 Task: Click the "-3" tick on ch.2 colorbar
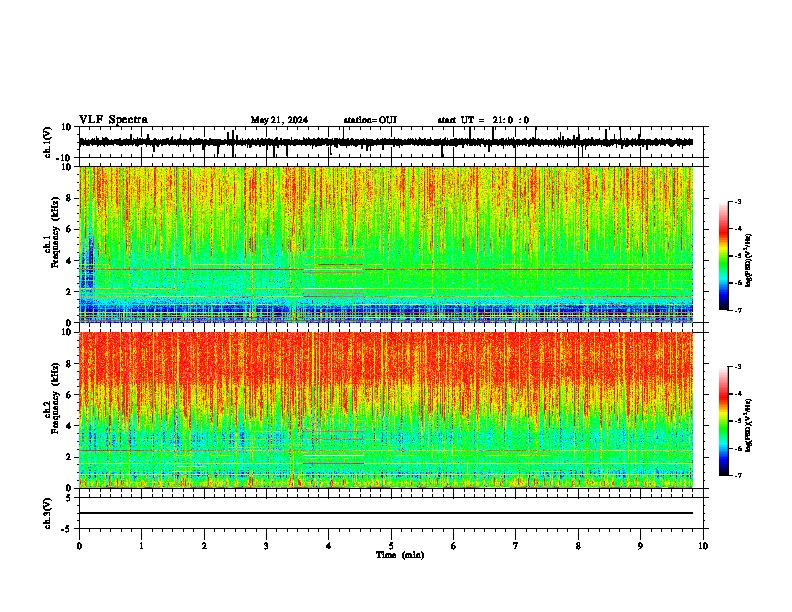[738, 367]
